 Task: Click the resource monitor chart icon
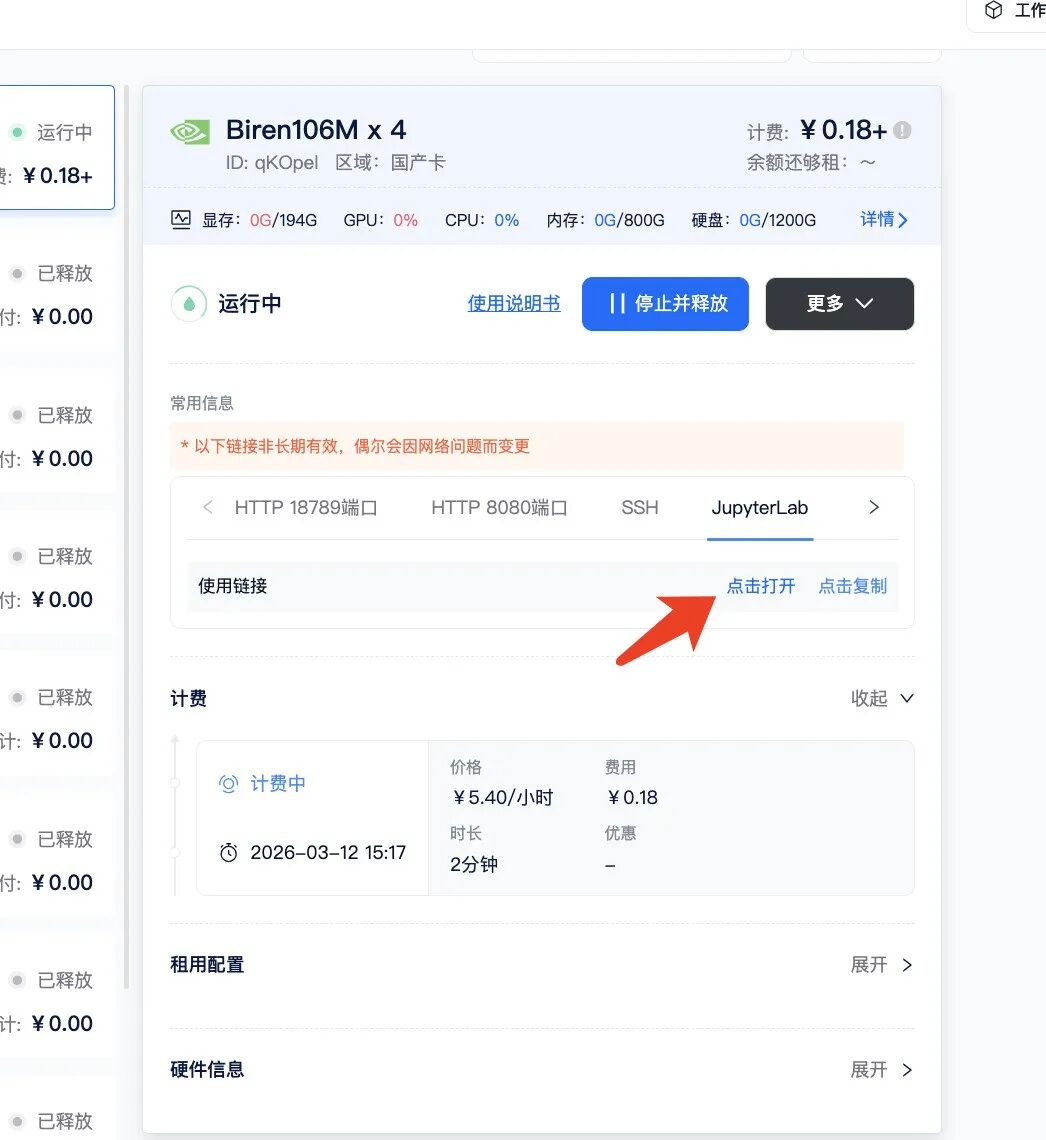point(180,220)
